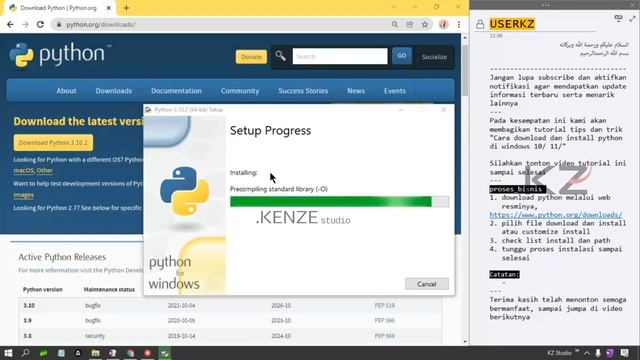The image size is (640, 360).
Task: Open the Socialize menu
Action: pos(434,57)
